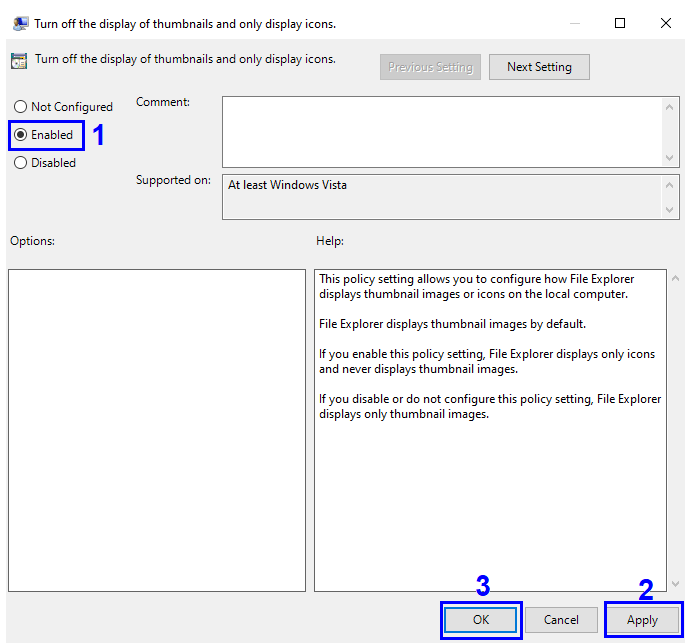Click the 'Supported on:' label
Screen dimensions: 692x643
[x=173, y=180]
